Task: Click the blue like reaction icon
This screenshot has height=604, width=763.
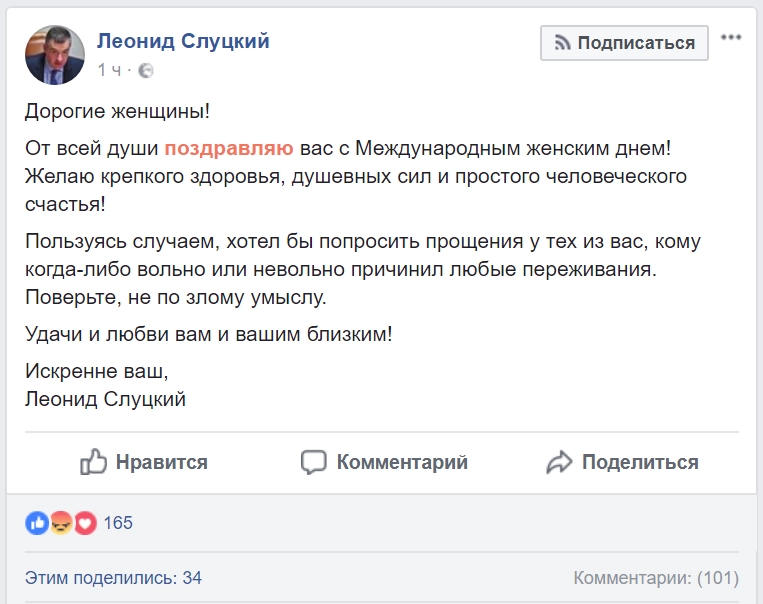Action: [37, 522]
